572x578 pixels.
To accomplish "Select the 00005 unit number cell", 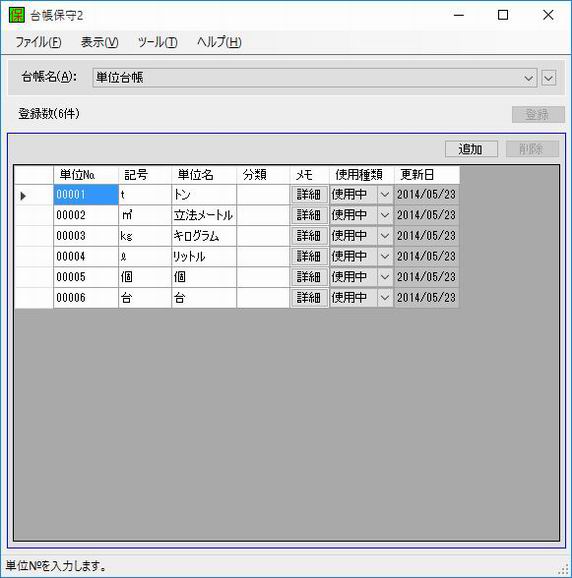I will (86, 277).
